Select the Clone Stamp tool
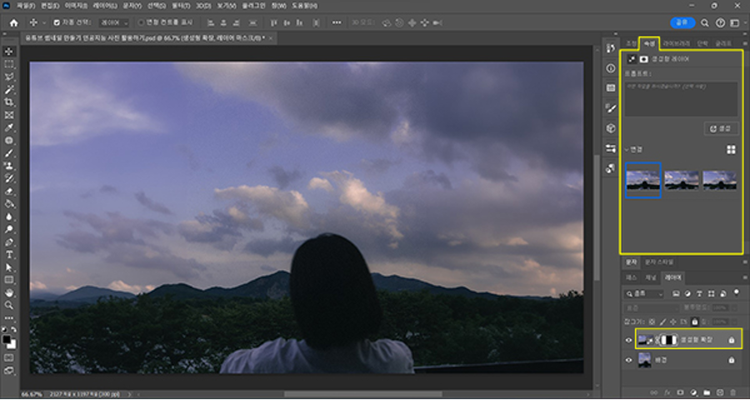Image resolution: width=750 pixels, height=400 pixels. pos(9,166)
